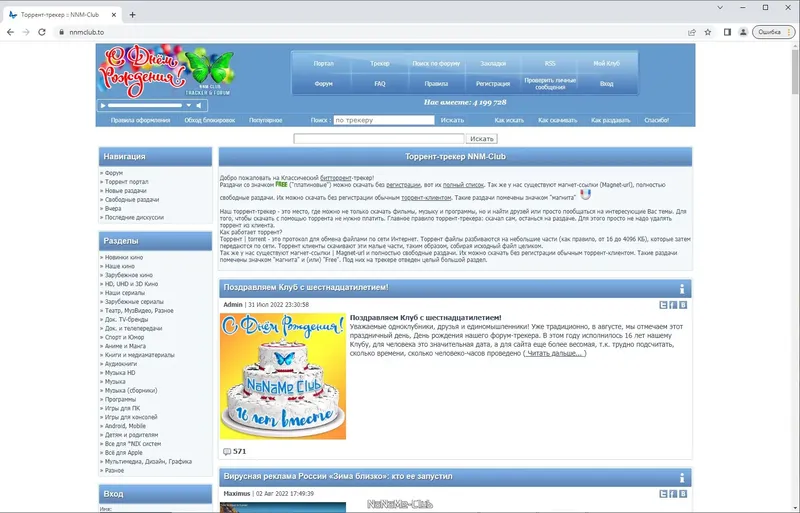Viewport: 800px width, 513px height.
Task: Go back in browser history
Action: [10, 32]
